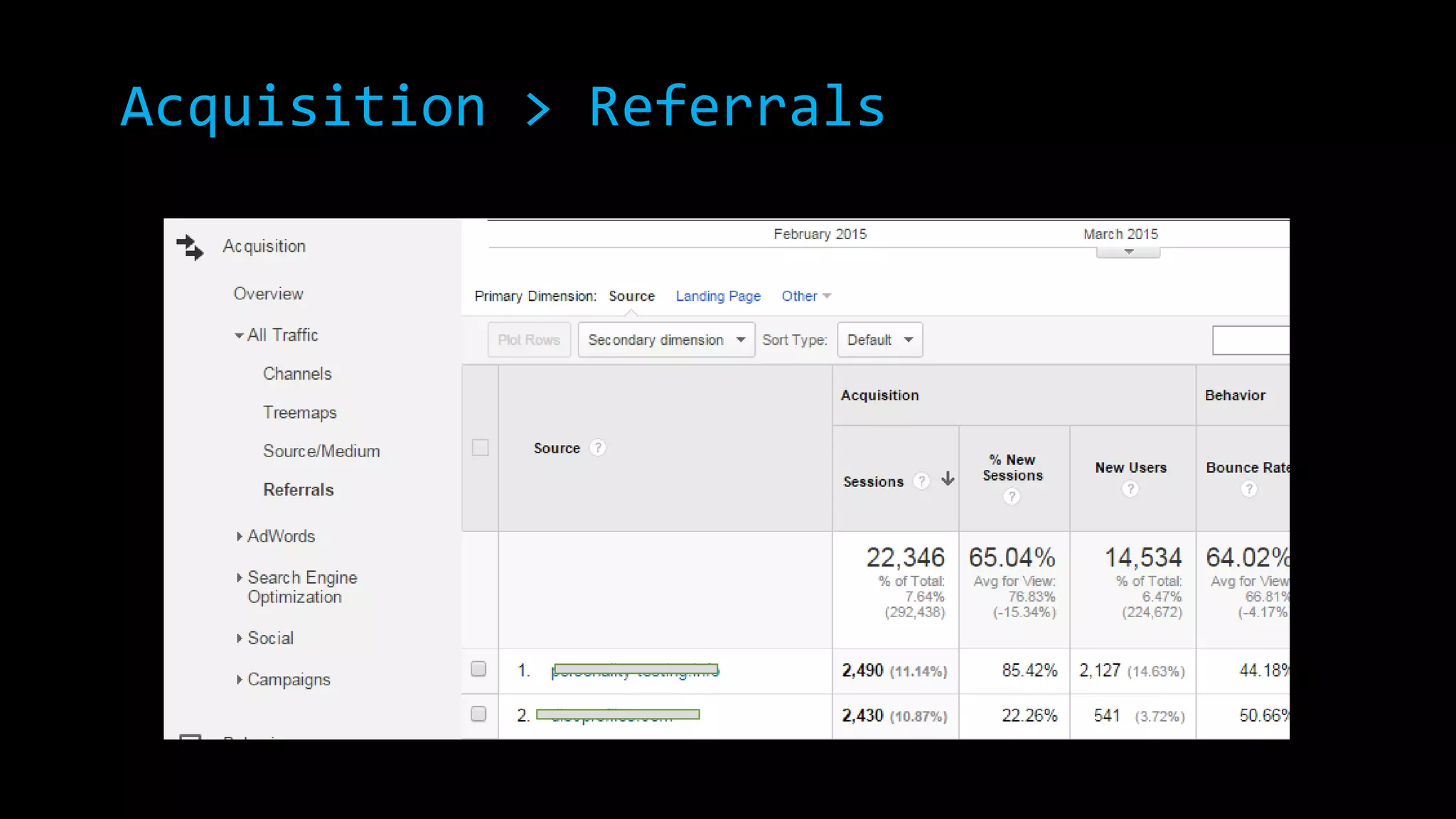Click row 1 new users 2,127
Image resolution: width=1456 pixels, height=819 pixels.
coord(1100,670)
